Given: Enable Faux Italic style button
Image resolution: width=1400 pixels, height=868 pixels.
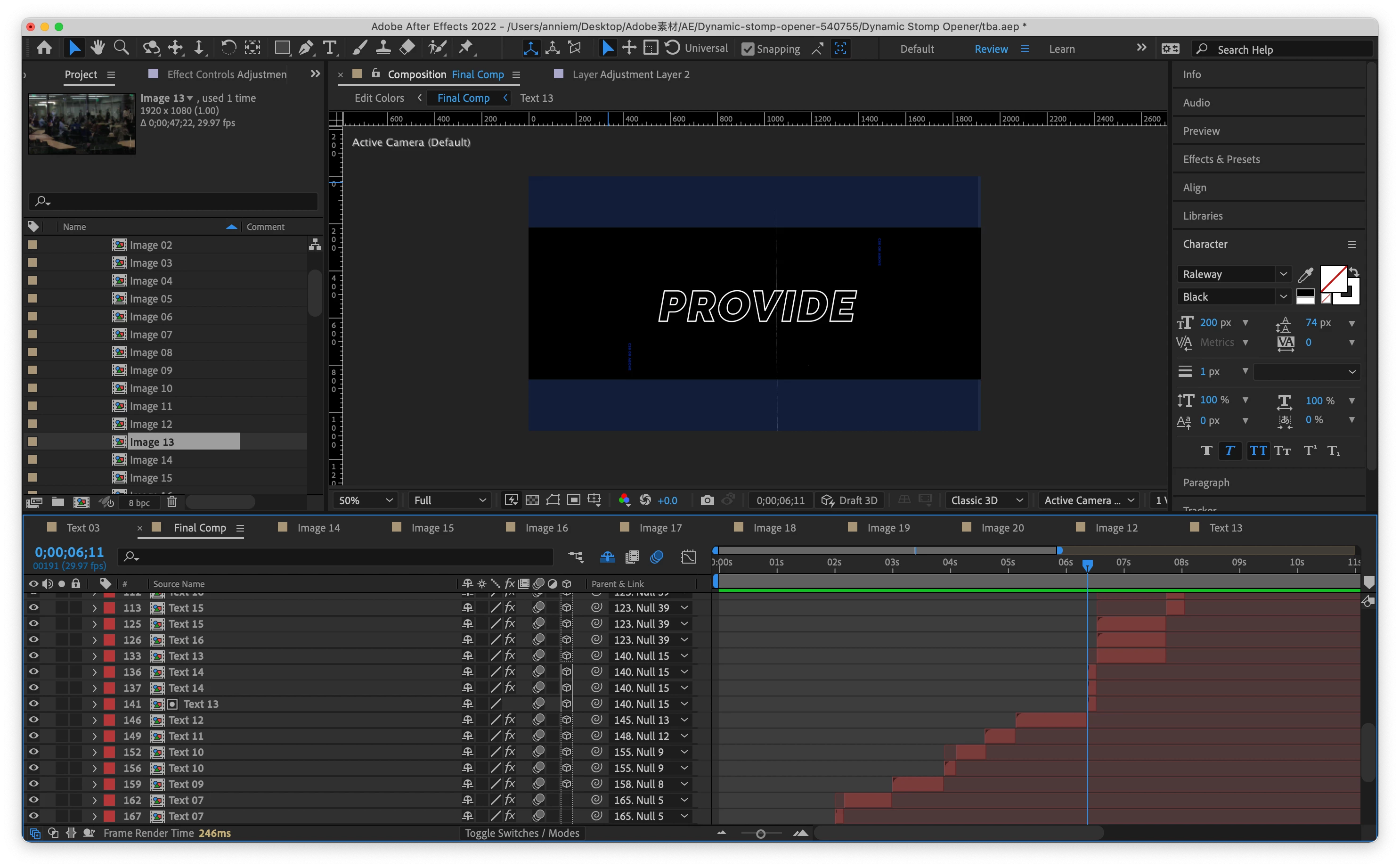Looking at the screenshot, I should tap(1229, 450).
